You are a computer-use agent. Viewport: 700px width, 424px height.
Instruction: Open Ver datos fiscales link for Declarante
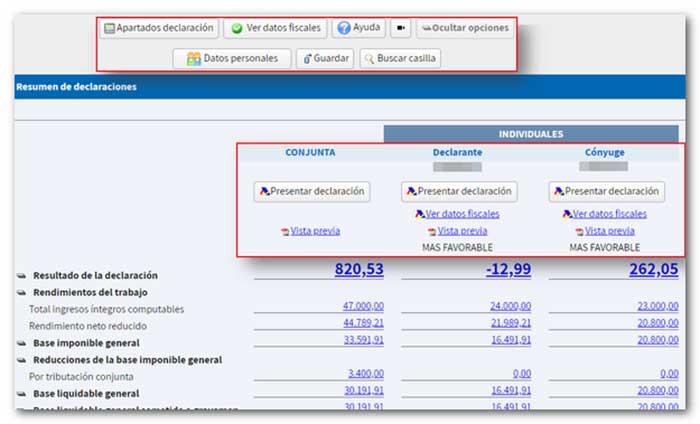[x=458, y=214]
